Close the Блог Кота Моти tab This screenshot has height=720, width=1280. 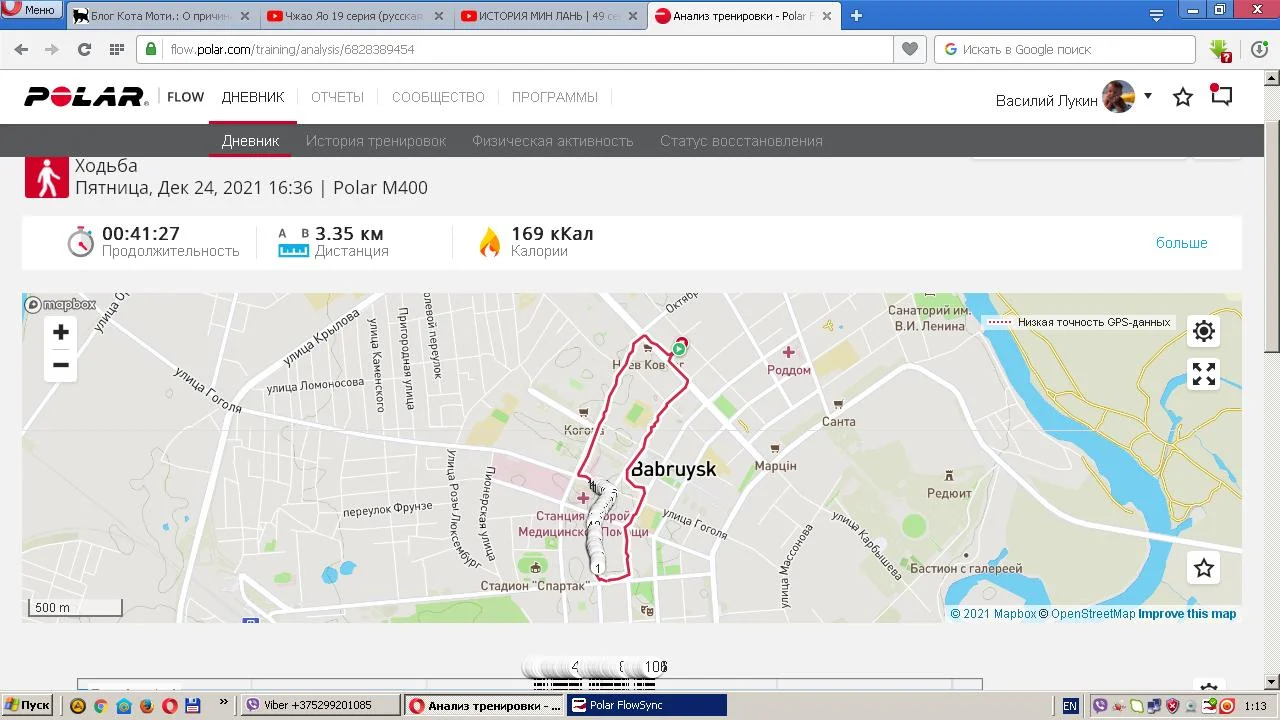pyautogui.click(x=245, y=16)
